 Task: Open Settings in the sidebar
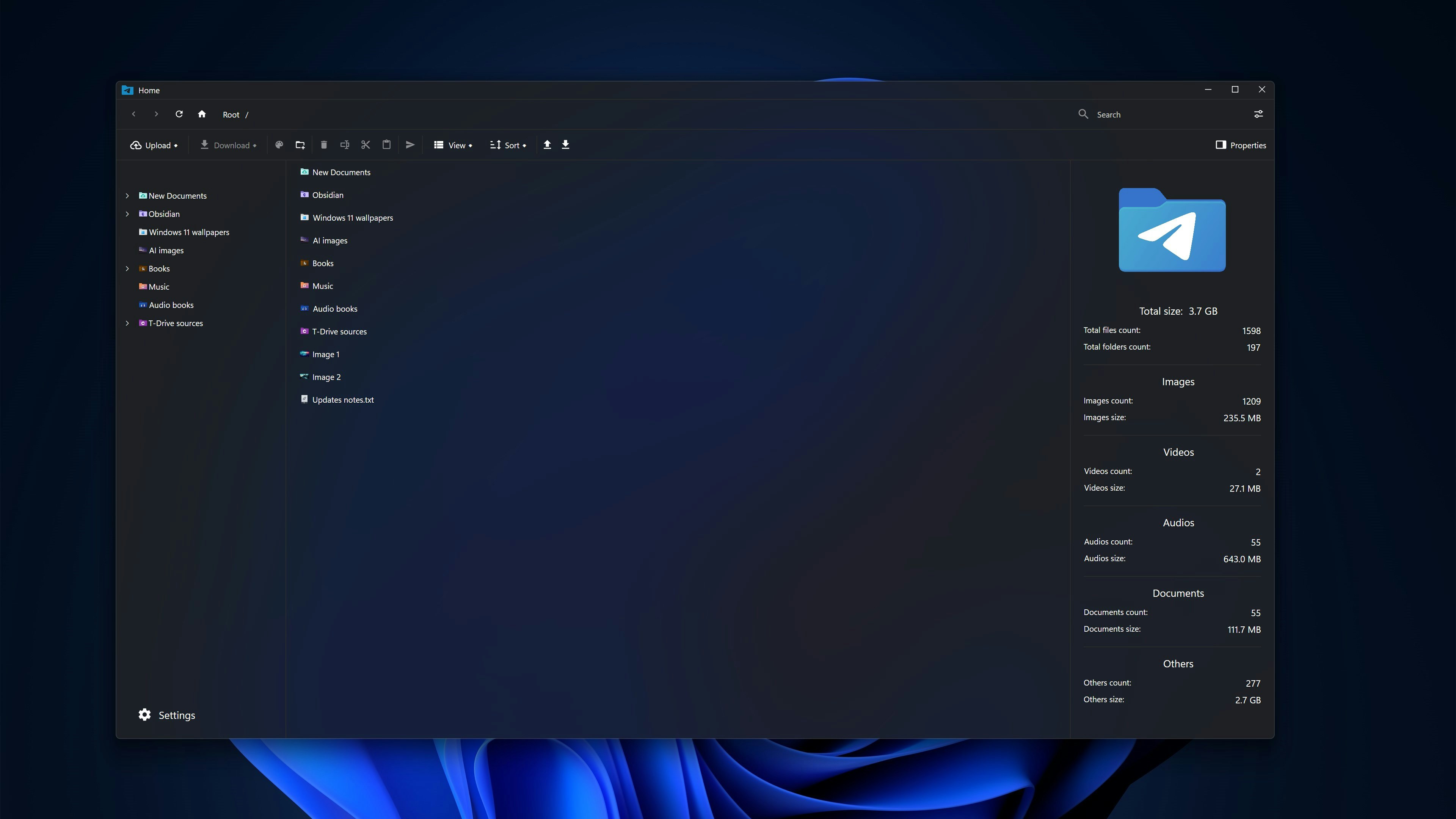point(167,715)
